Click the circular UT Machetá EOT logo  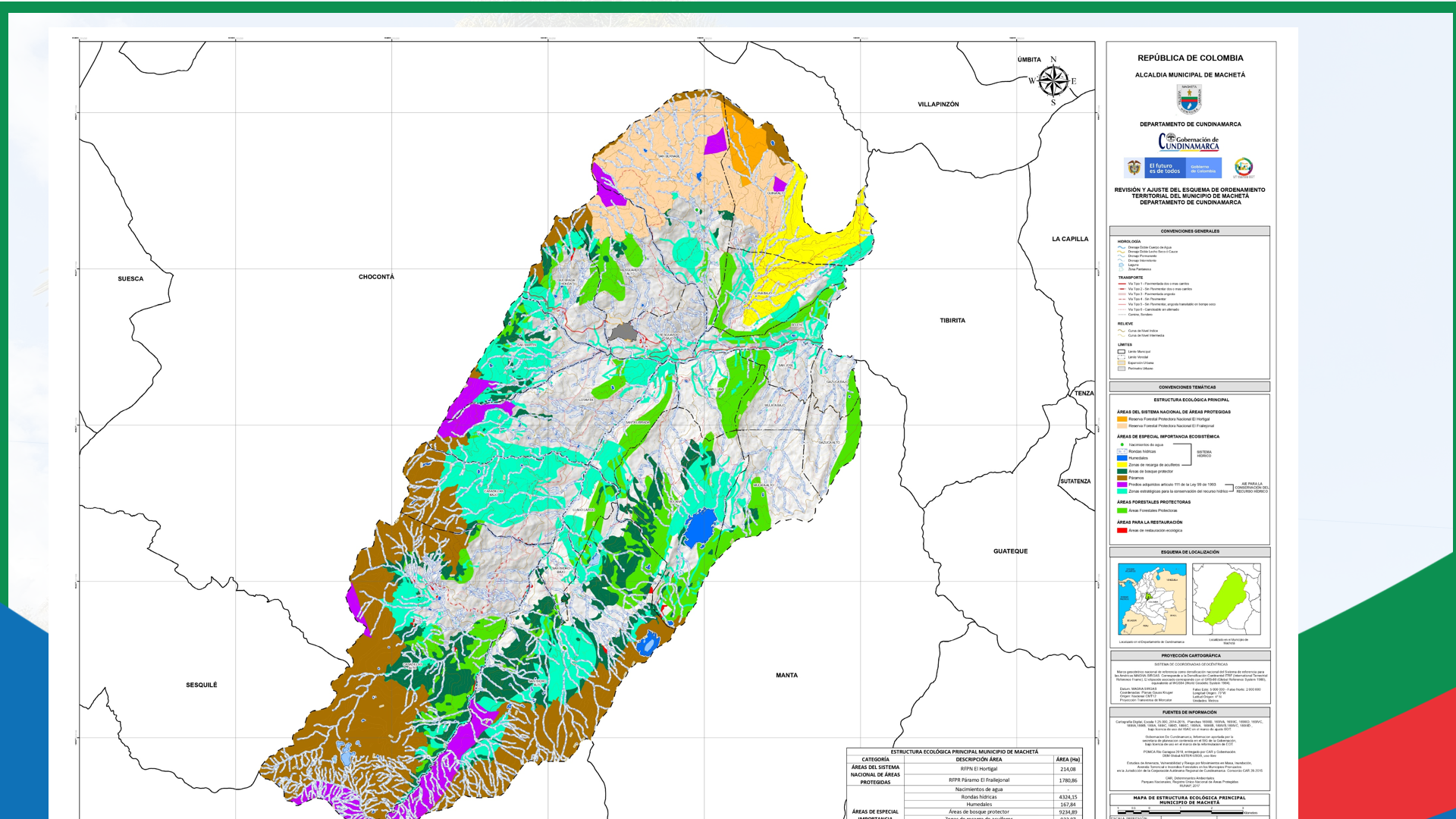tap(1244, 168)
